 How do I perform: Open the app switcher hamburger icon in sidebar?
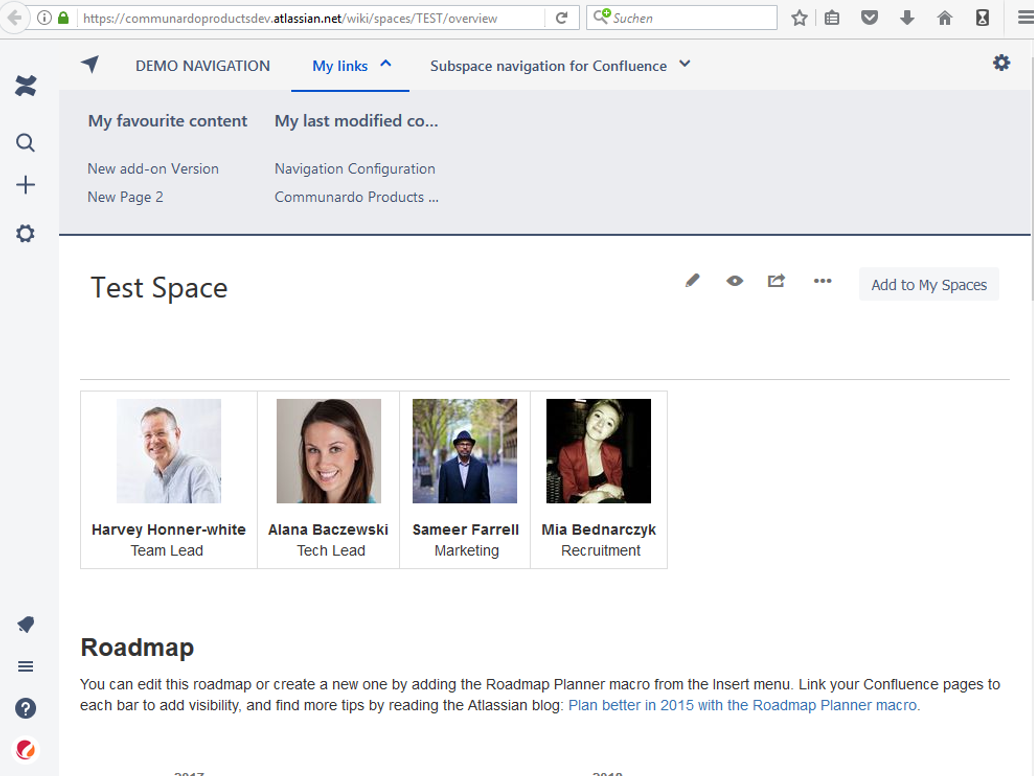[x=25, y=667]
